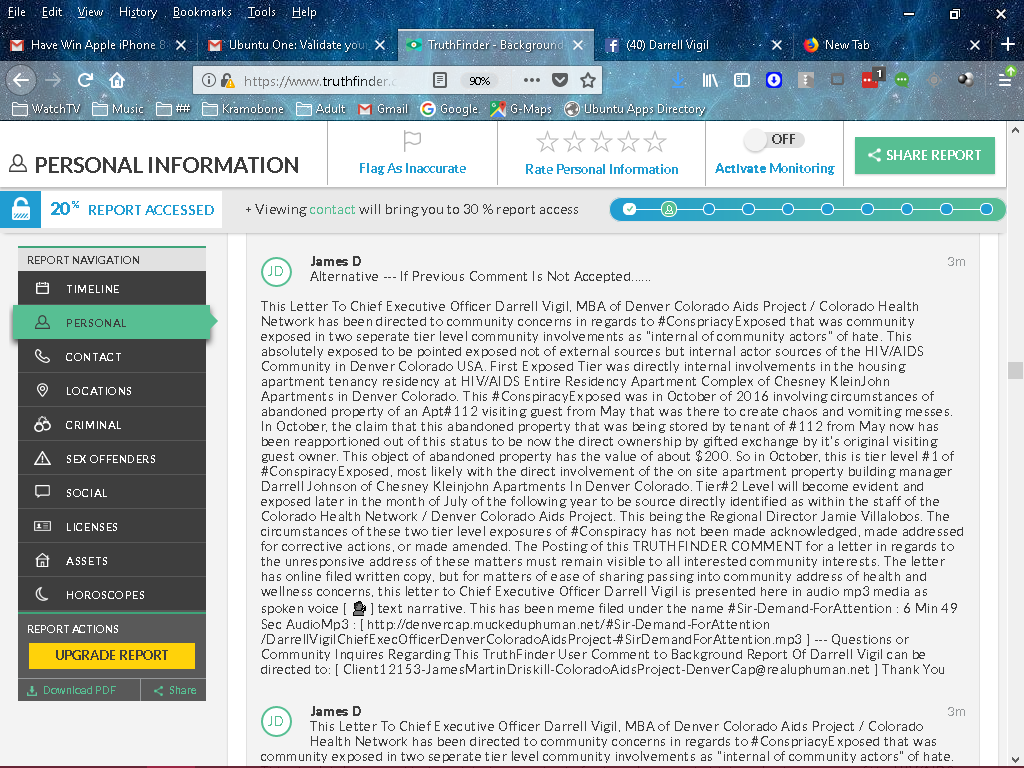Open the Firefox Downloads arrow icon
This screenshot has height=768, width=1024.
point(679,80)
